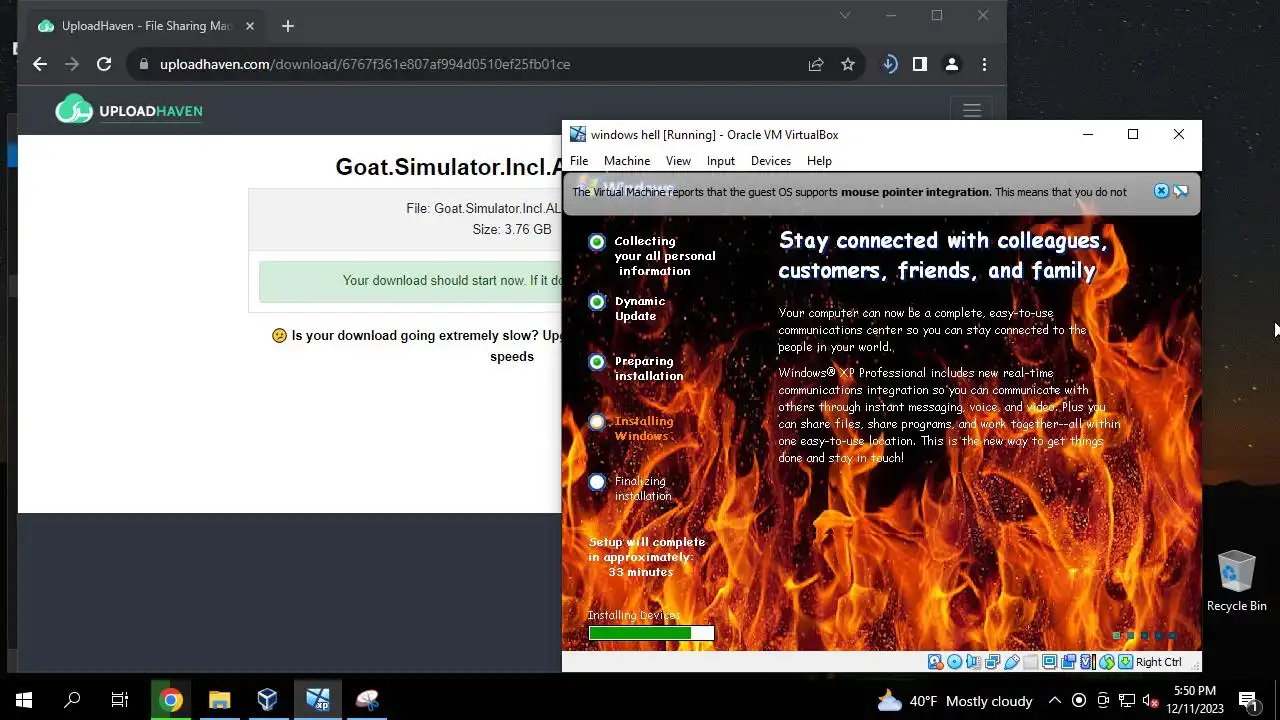Open the VirtualBox Devices menu

point(771,161)
